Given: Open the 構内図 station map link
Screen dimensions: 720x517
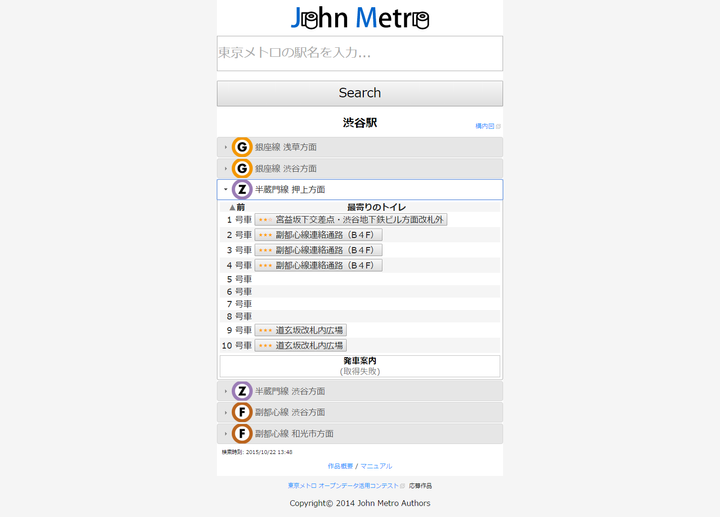Looking at the screenshot, I should click(485, 126).
